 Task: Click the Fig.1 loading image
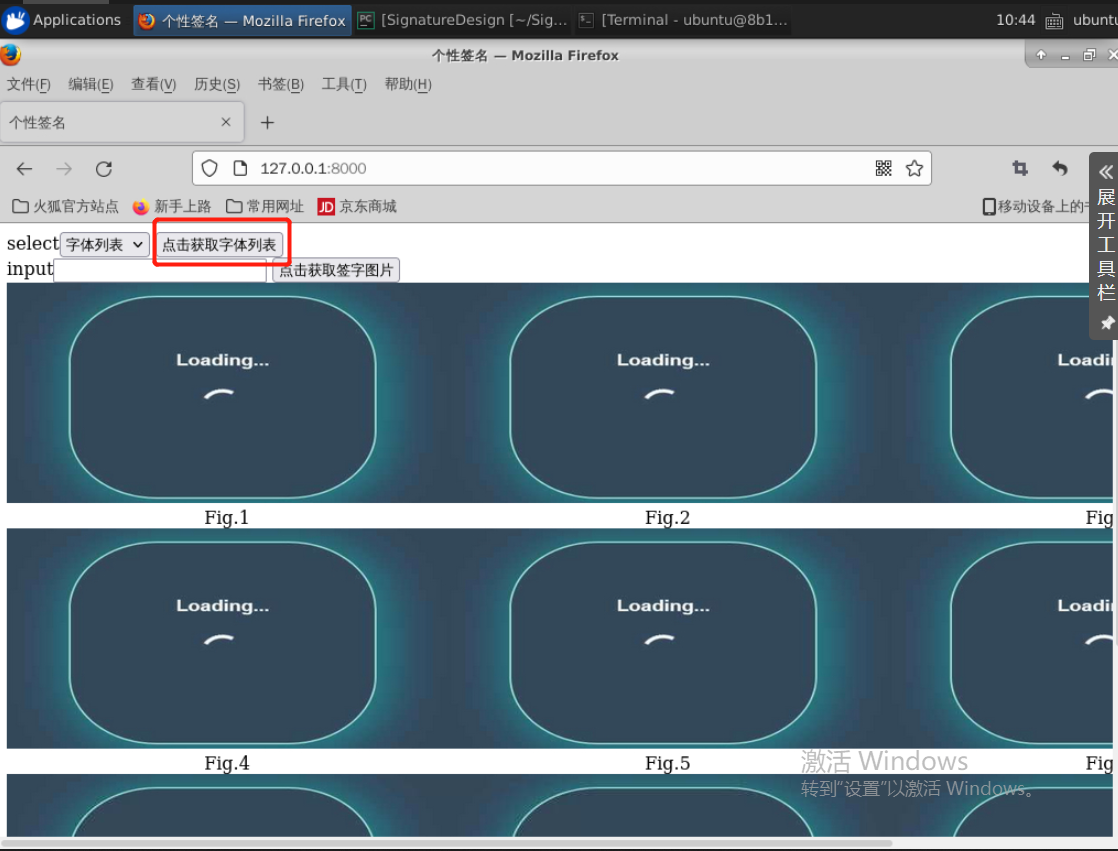coord(222,392)
